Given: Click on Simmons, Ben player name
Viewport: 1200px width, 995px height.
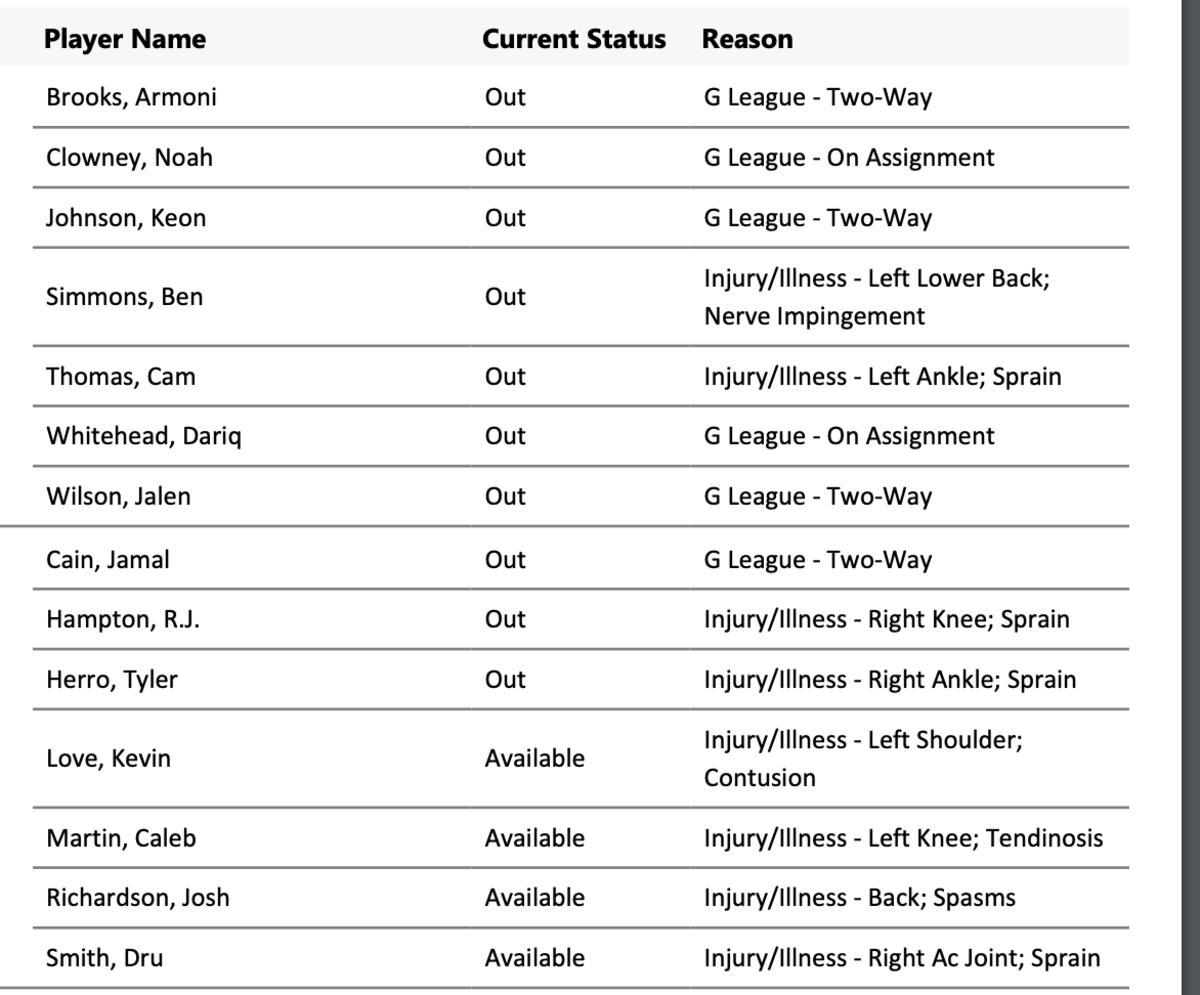Looking at the screenshot, I should pyautogui.click(x=124, y=297).
